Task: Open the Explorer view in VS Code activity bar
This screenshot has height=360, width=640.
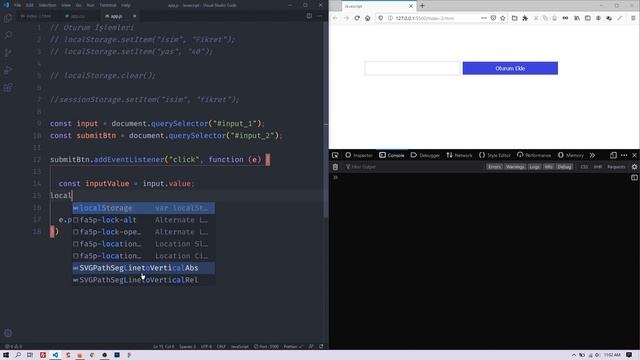Action: click(x=8, y=18)
